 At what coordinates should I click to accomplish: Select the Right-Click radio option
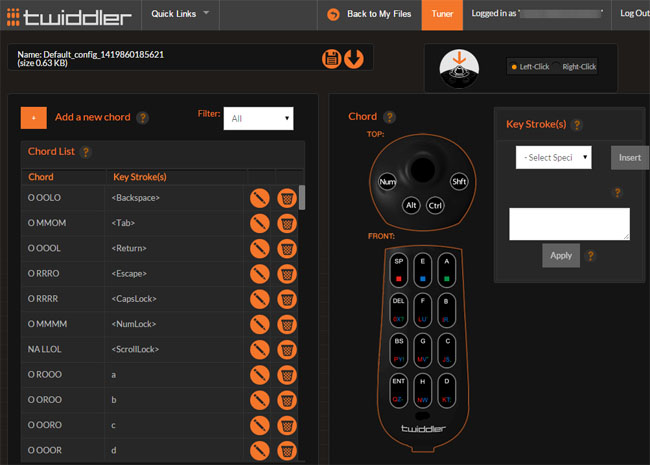click(556, 67)
